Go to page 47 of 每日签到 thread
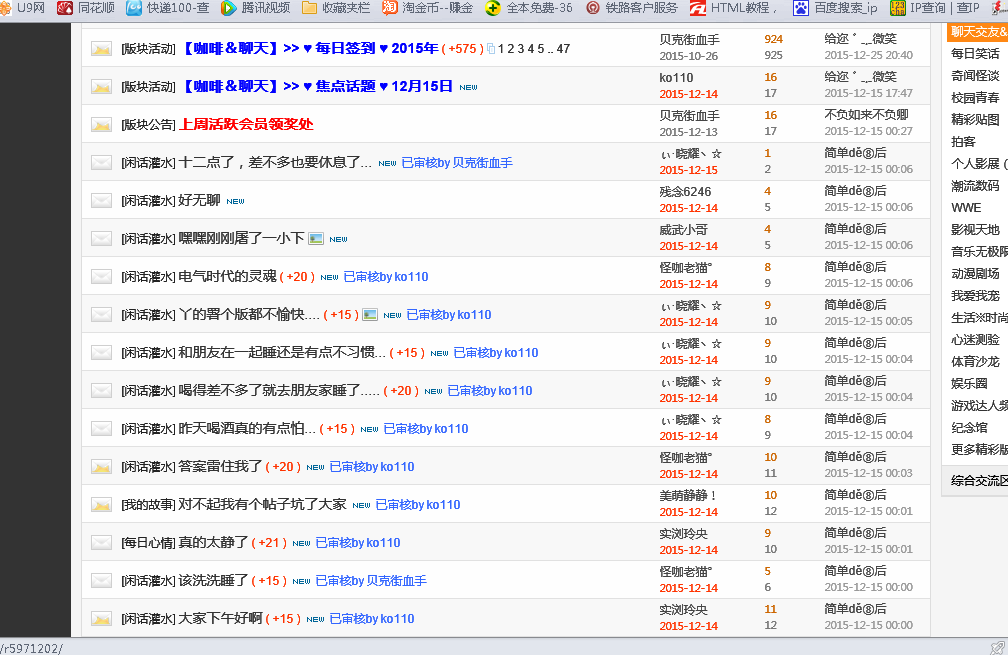 click(563, 49)
